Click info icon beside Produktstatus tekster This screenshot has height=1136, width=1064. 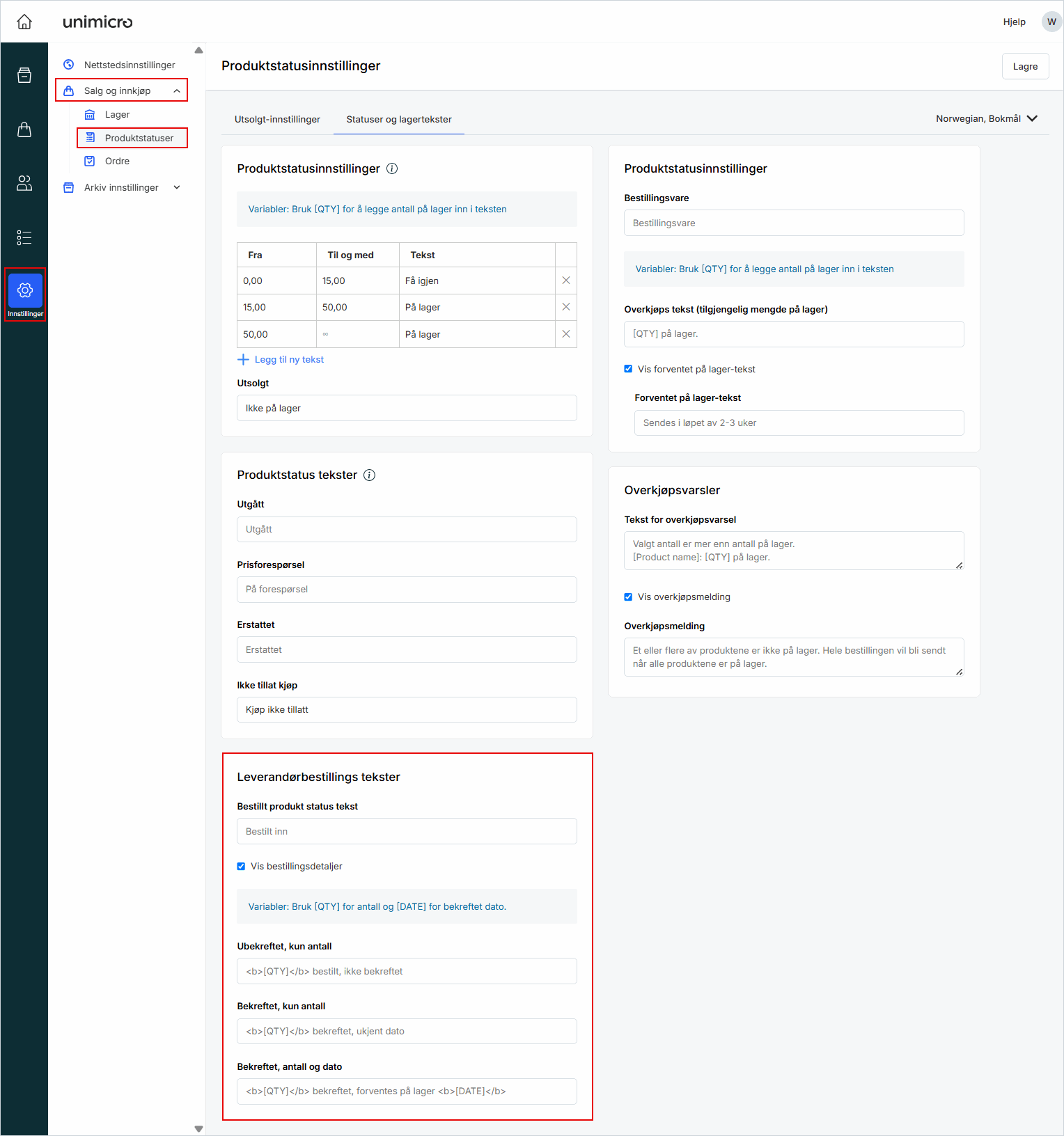tap(370, 475)
